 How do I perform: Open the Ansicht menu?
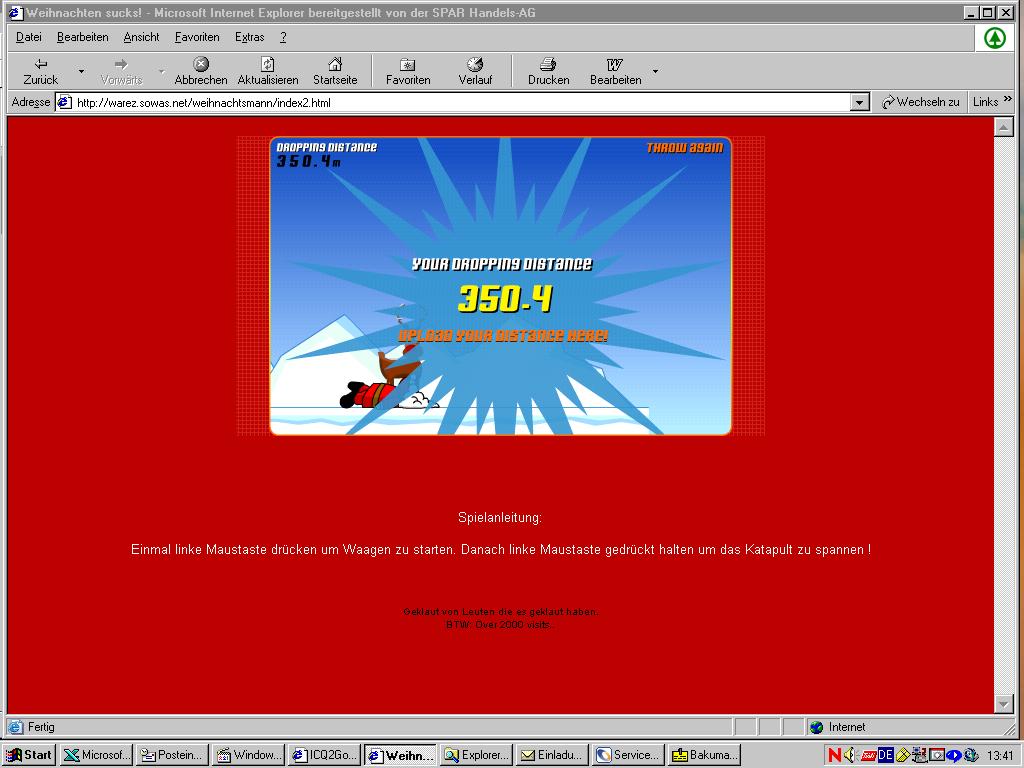point(141,37)
